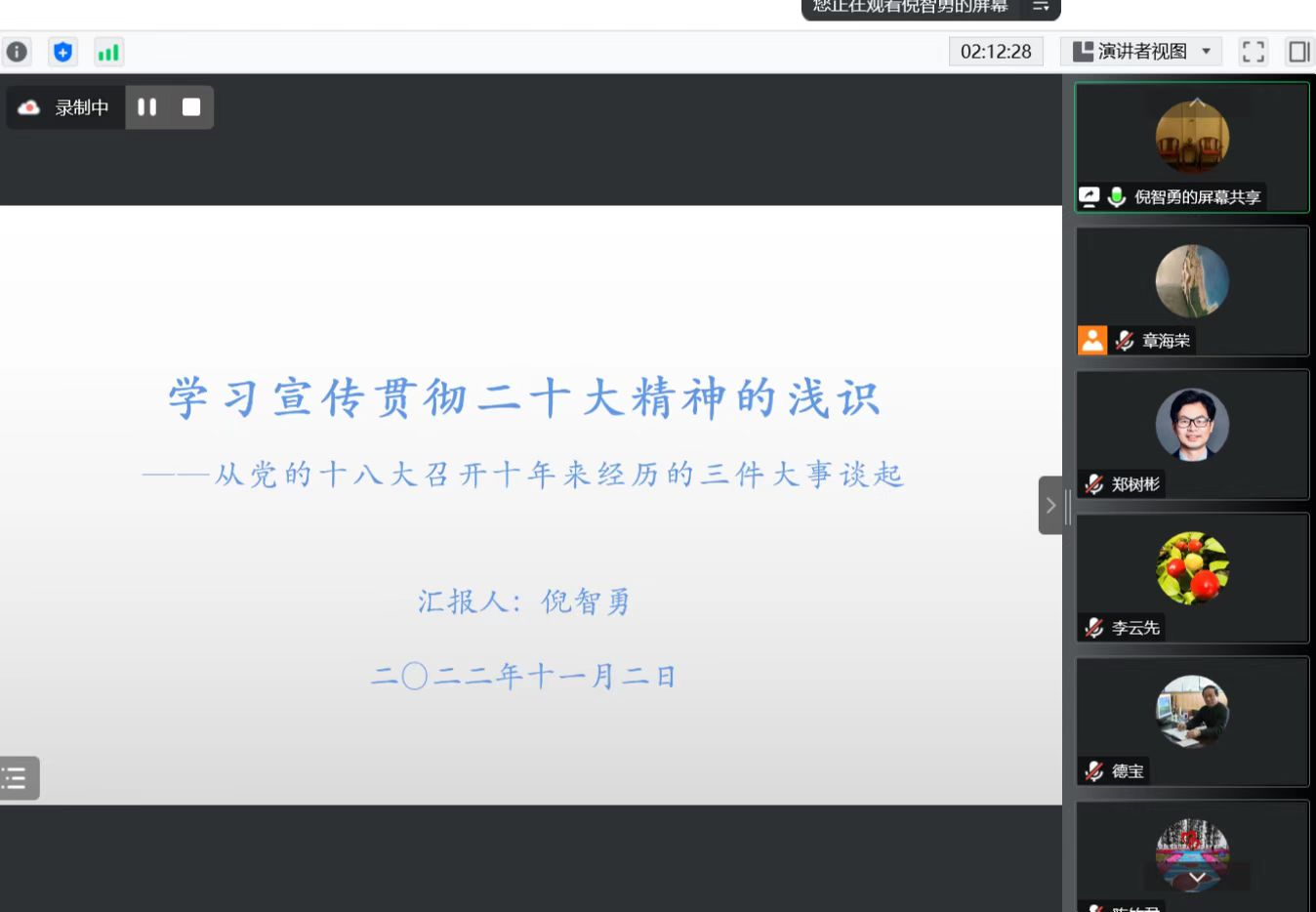Toggle the side panel layout icon
This screenshot has height=912, width=1316.
pyautogui.click(x=1298, y=52)
